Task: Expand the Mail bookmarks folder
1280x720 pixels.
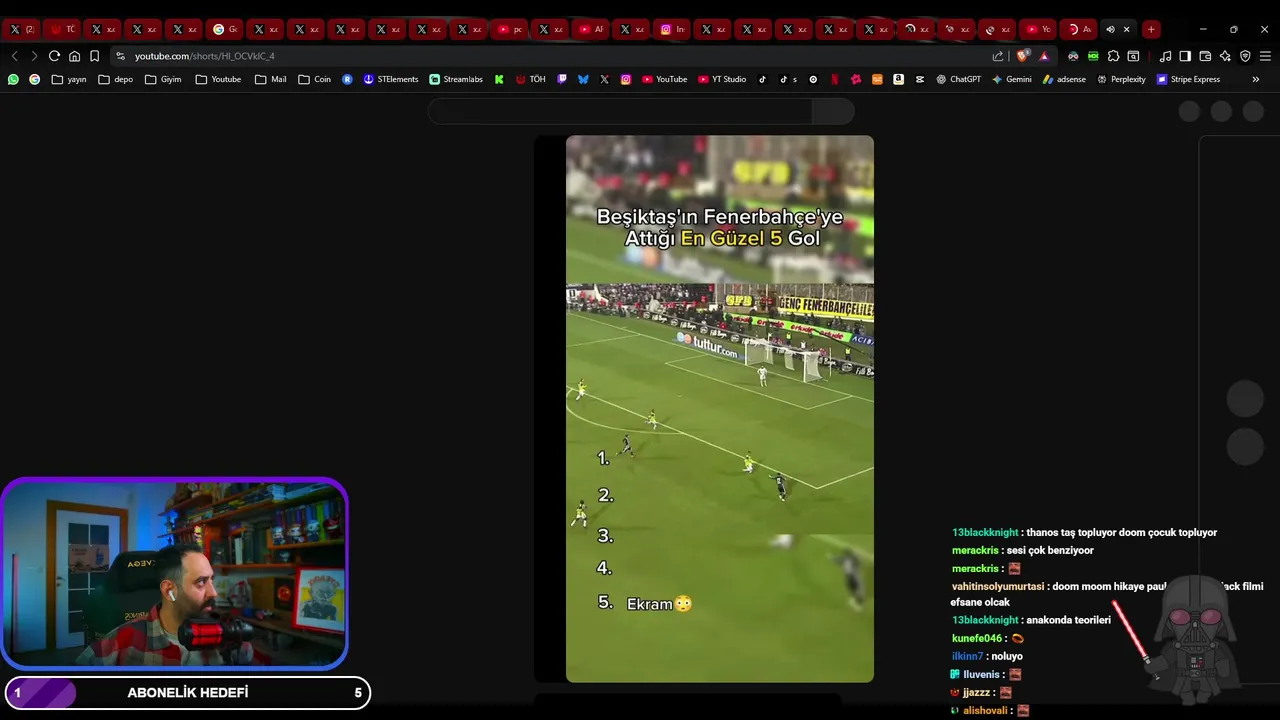Action: tap(270, 79)
